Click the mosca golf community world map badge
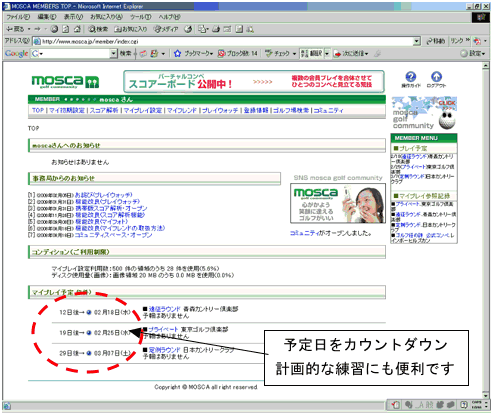Viewport: 493px width, 415px height. [x=424, y=113]
